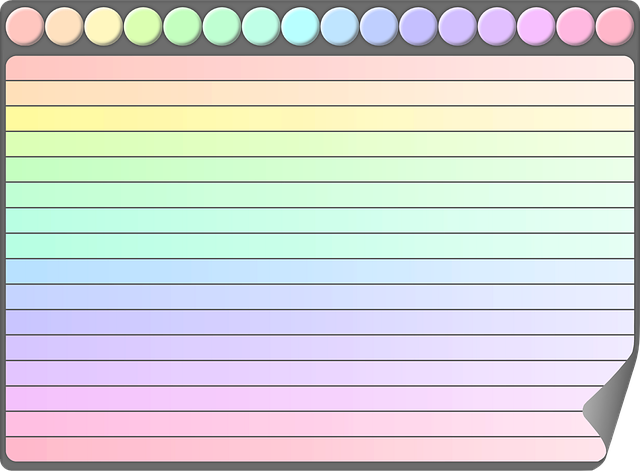Pick the peach orange circle swatch
The width and height of the screenshot is (640, 471).
pos(64,26)
